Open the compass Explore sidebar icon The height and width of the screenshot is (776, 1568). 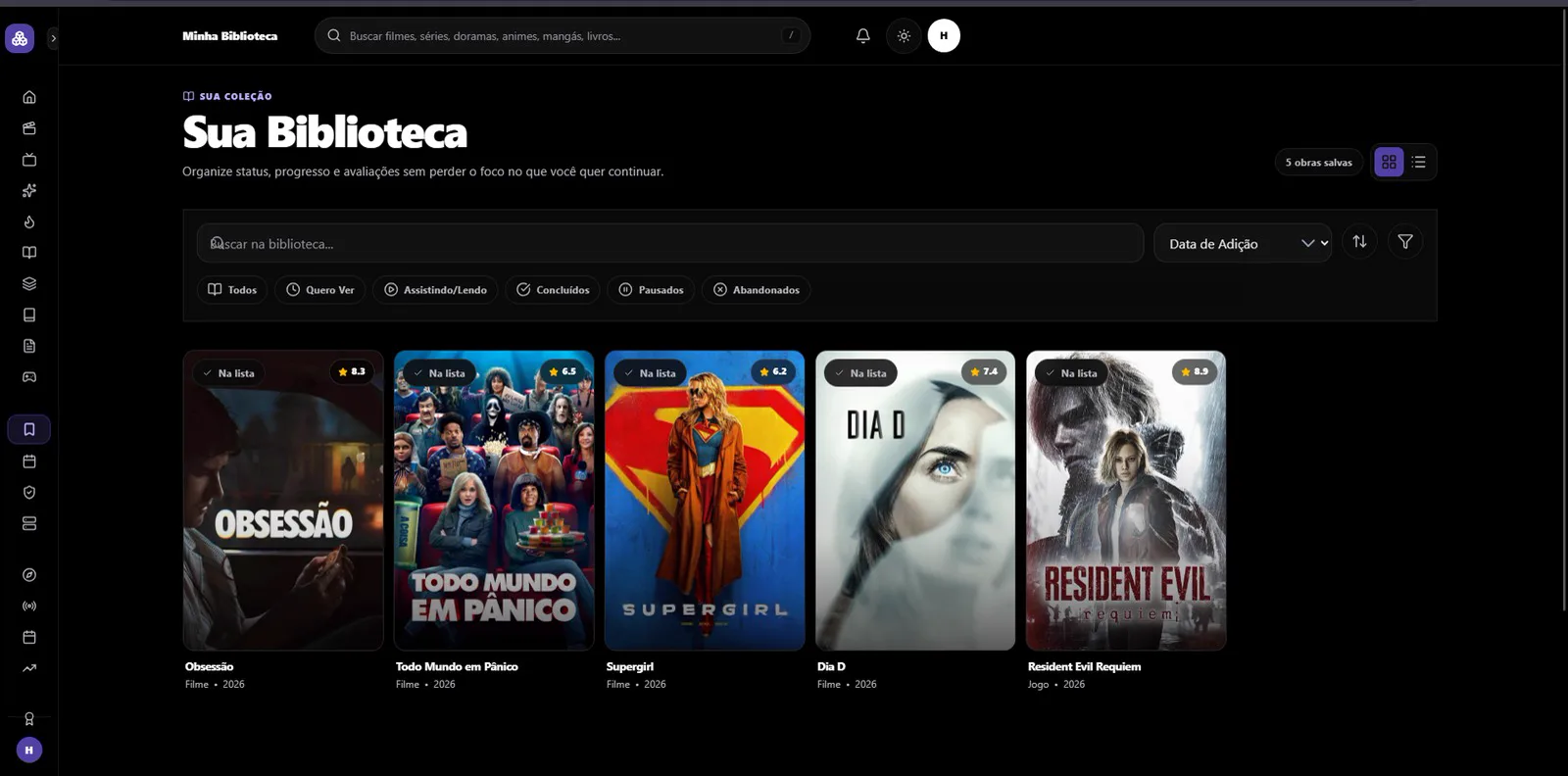coord(29,575)
